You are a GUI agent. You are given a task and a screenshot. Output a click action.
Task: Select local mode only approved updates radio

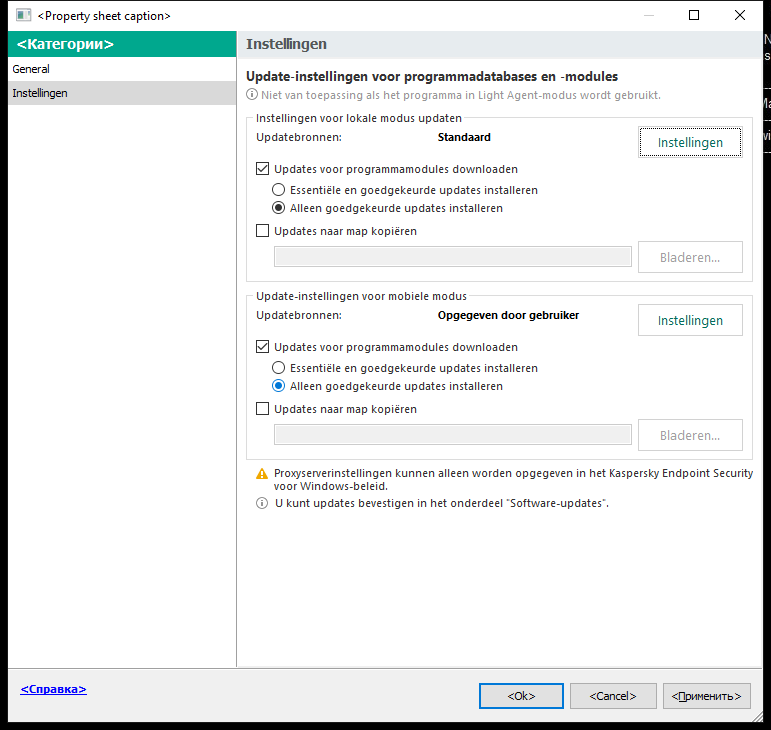pos(278,208)
